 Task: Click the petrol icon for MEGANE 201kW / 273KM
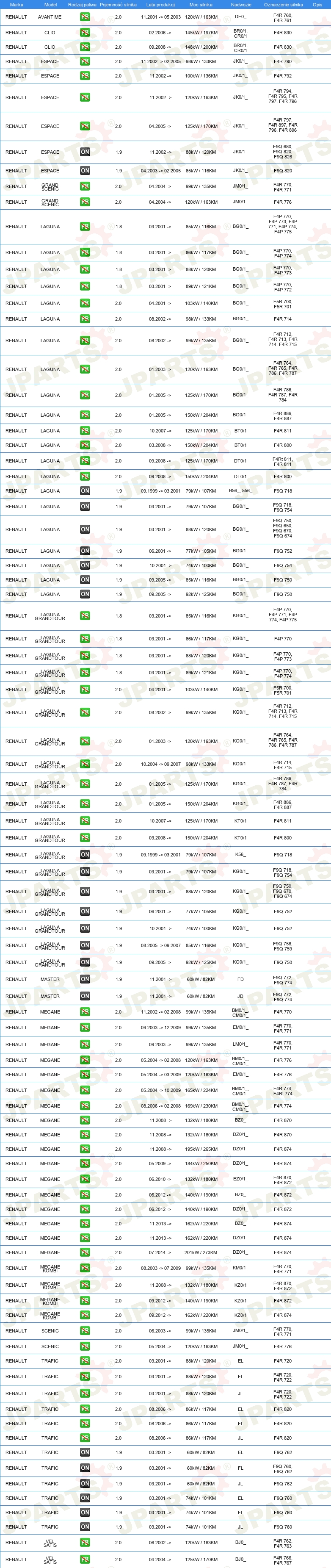85,1253
